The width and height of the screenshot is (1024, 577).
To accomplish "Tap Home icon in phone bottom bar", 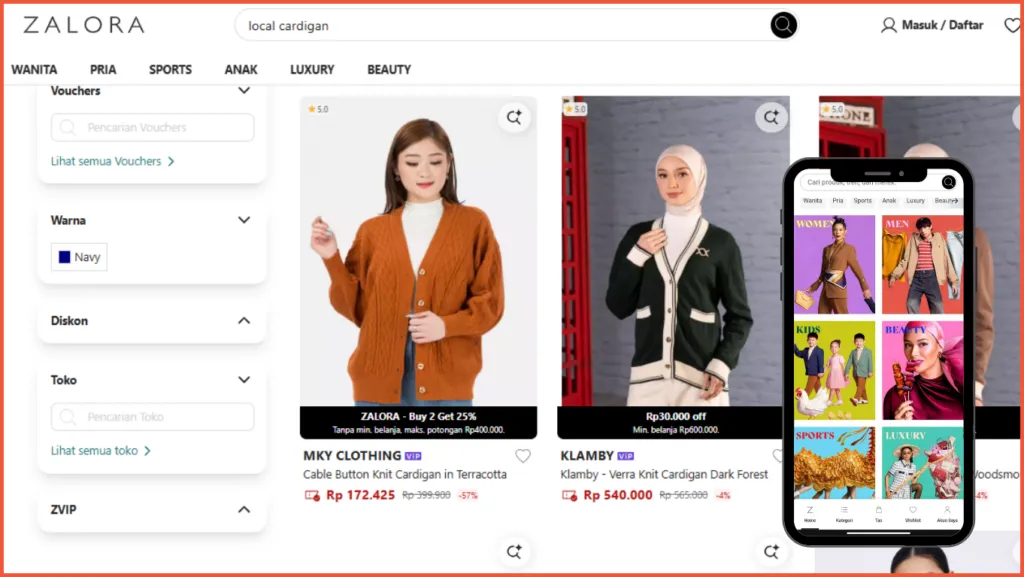I will (810, 514).
